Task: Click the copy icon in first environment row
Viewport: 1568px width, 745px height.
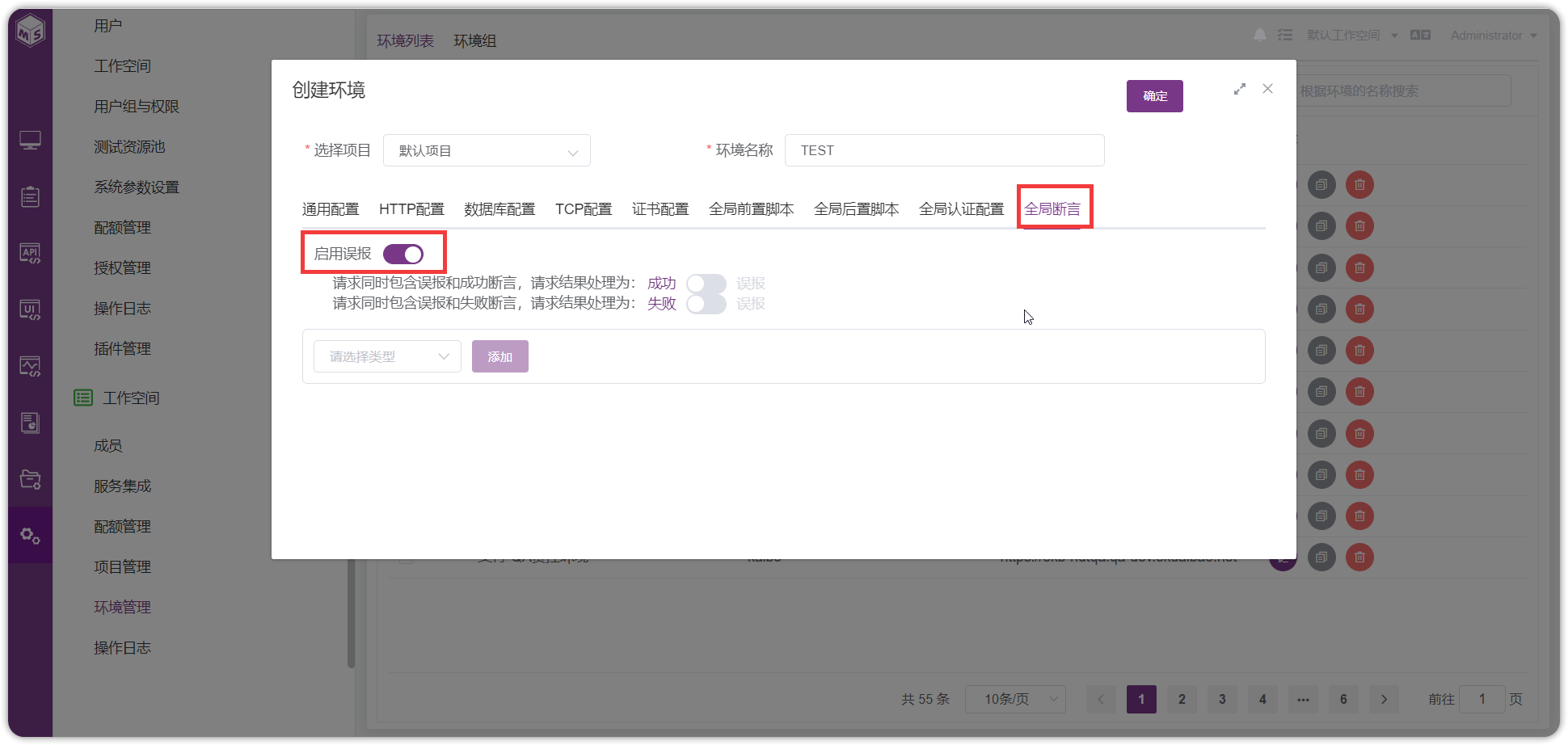Action: (1321, 185)
